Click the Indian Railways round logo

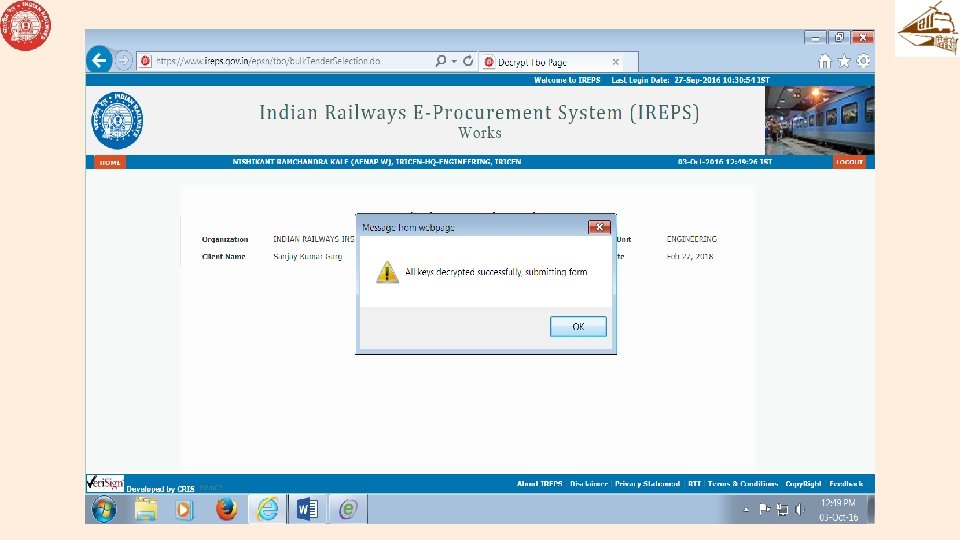pyautogui.click(x=118, y=121)
